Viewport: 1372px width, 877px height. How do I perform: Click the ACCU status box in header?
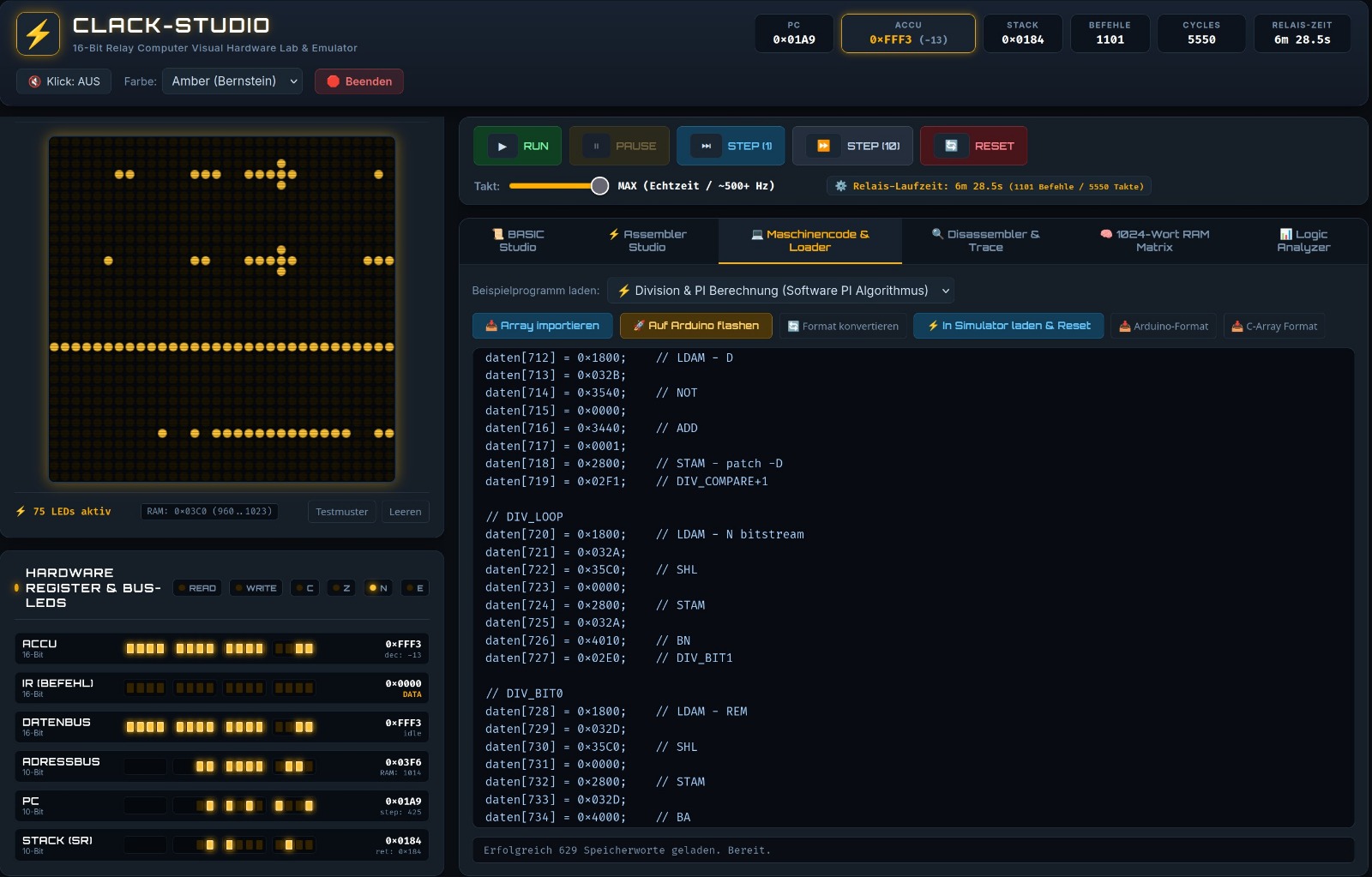tap(908, 33)
